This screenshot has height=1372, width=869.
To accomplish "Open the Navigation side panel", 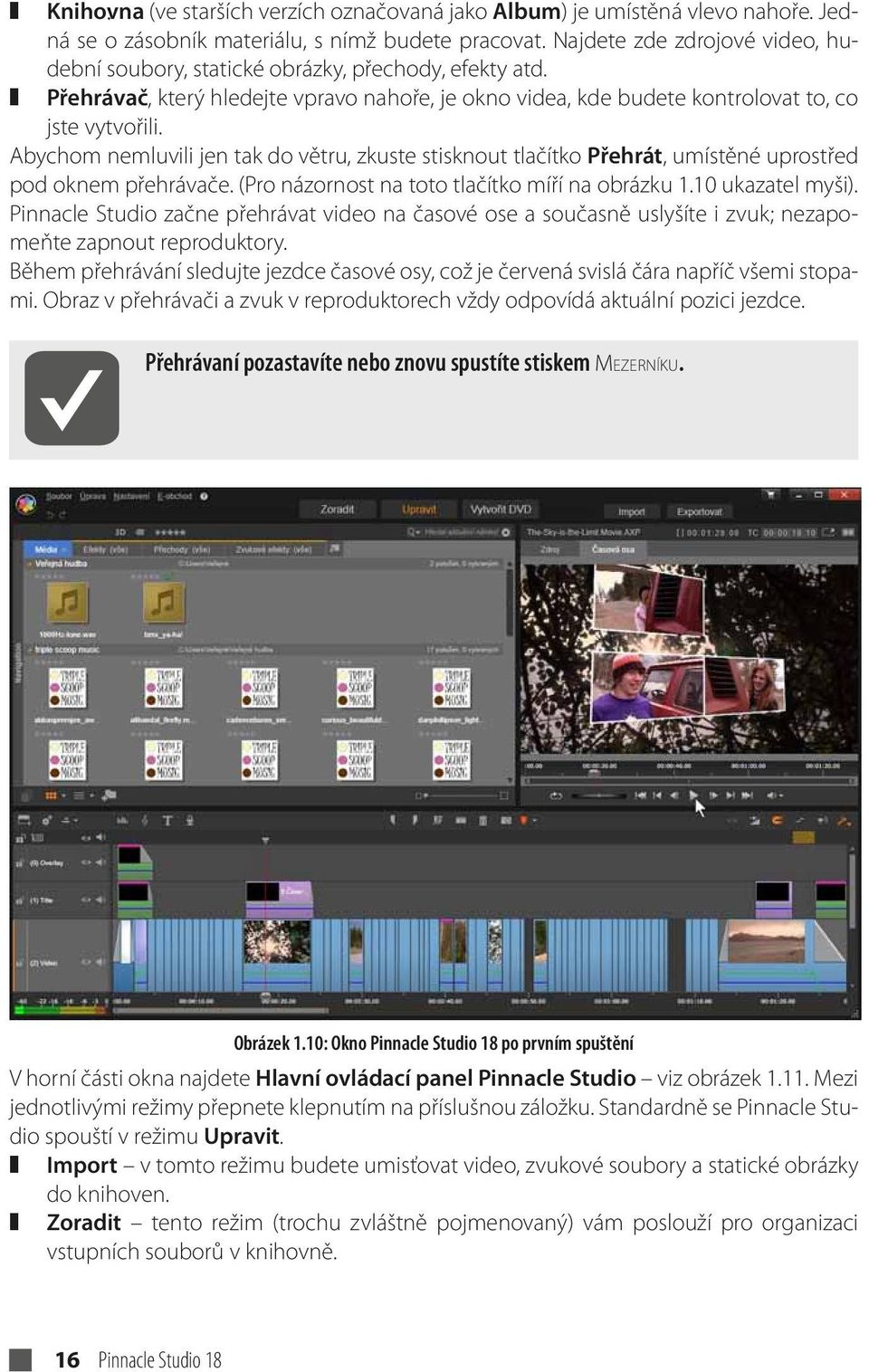I will (x=17, y=665).
